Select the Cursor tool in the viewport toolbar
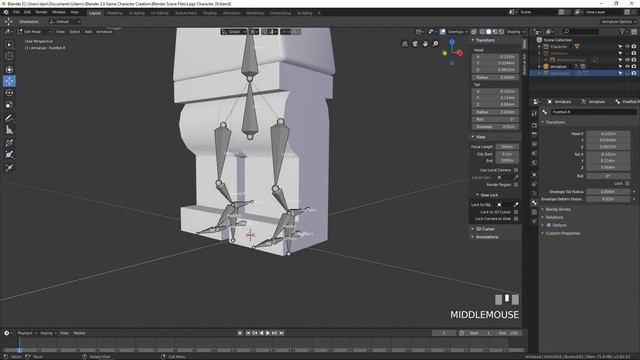This screenshot has width=640, height=360. point(9,56)
